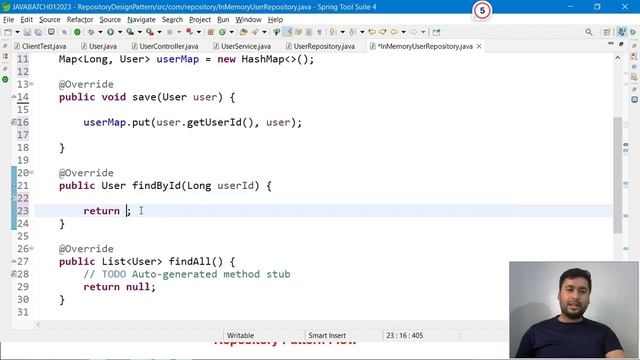Open the New file dropdown arrow
The image size is (640, 360).
tap(17, 32)
